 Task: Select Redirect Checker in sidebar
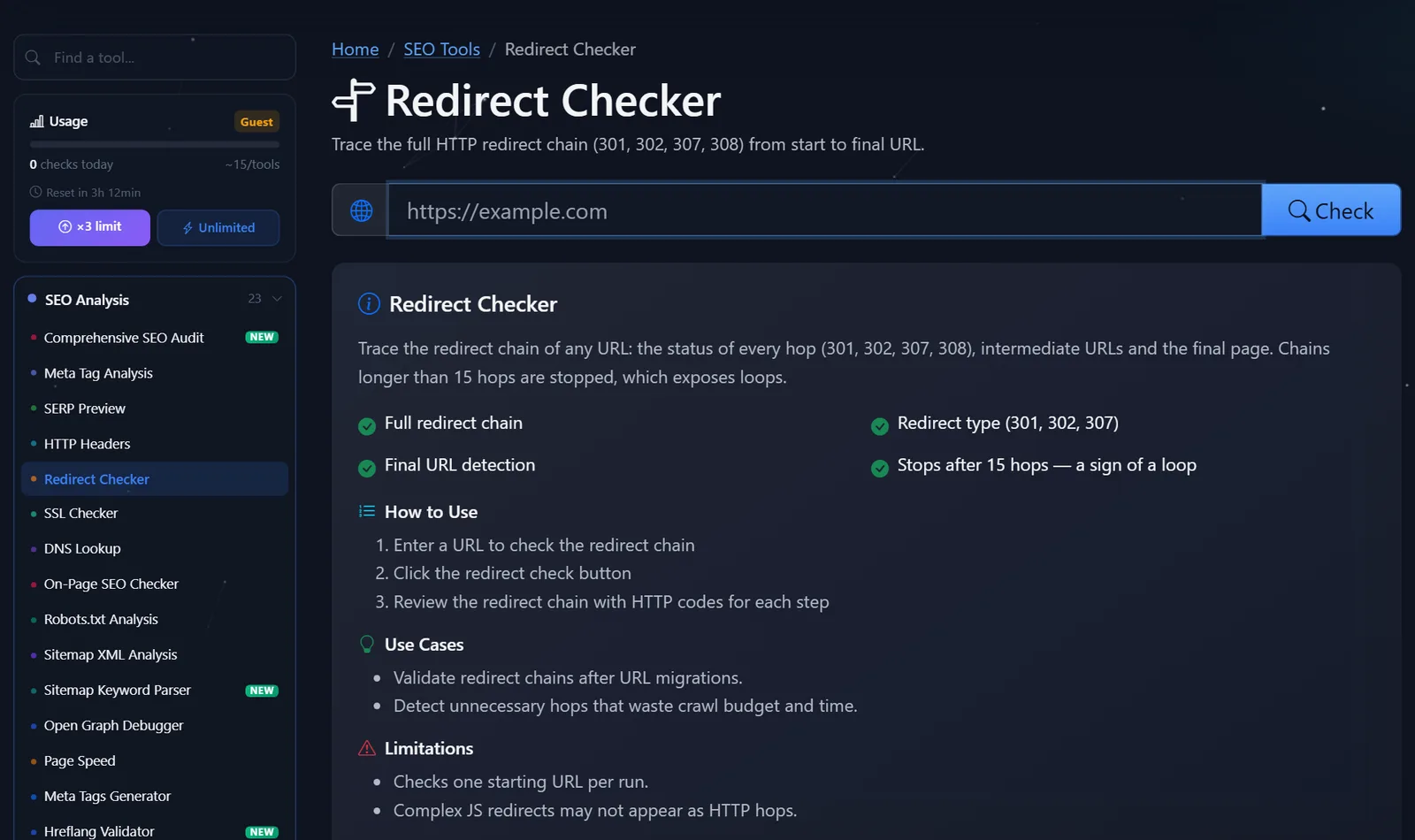[x=155, y=478]
